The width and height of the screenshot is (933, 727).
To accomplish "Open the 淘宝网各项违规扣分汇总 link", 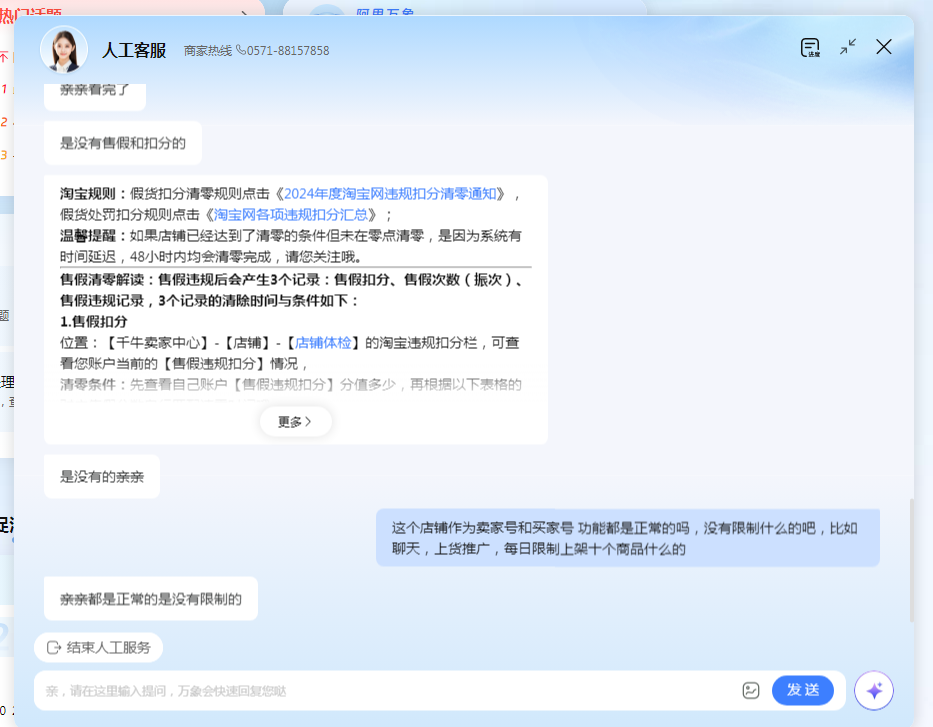I will coord(291,215).
